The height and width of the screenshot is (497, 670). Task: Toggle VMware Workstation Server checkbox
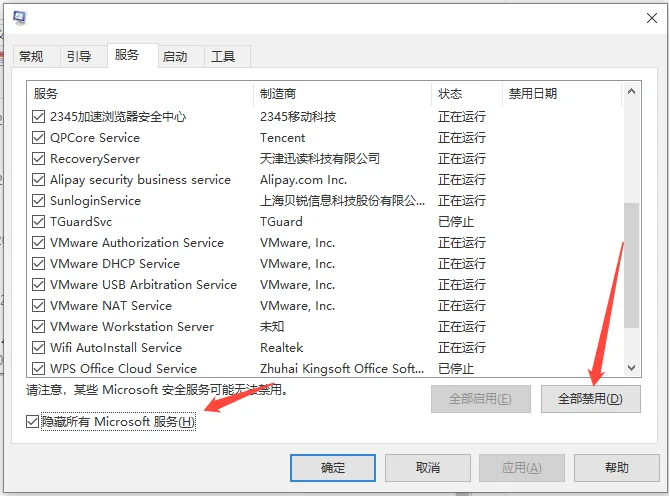coord(38,326)
